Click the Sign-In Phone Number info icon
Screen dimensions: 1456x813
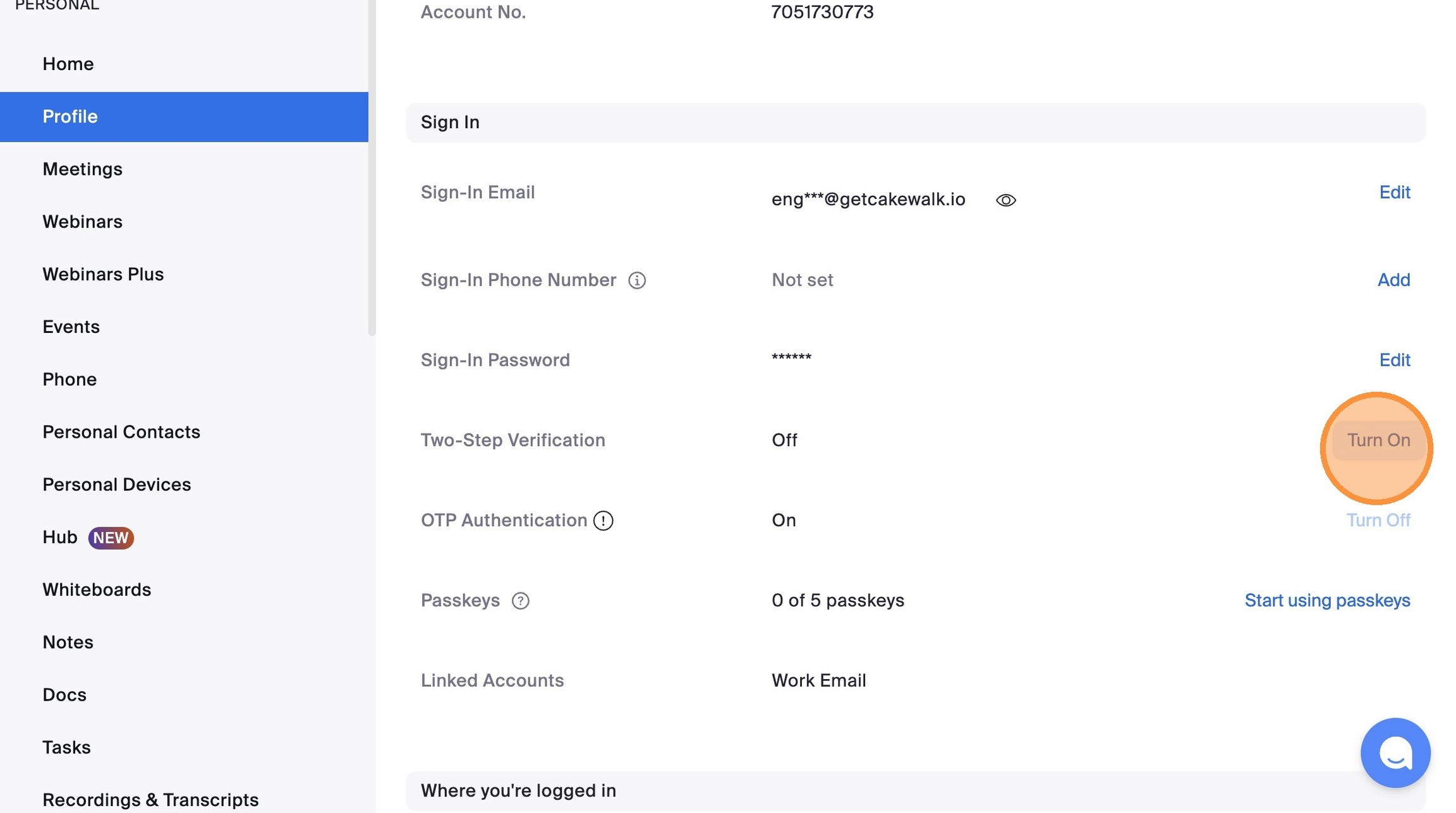click(637, 280)
